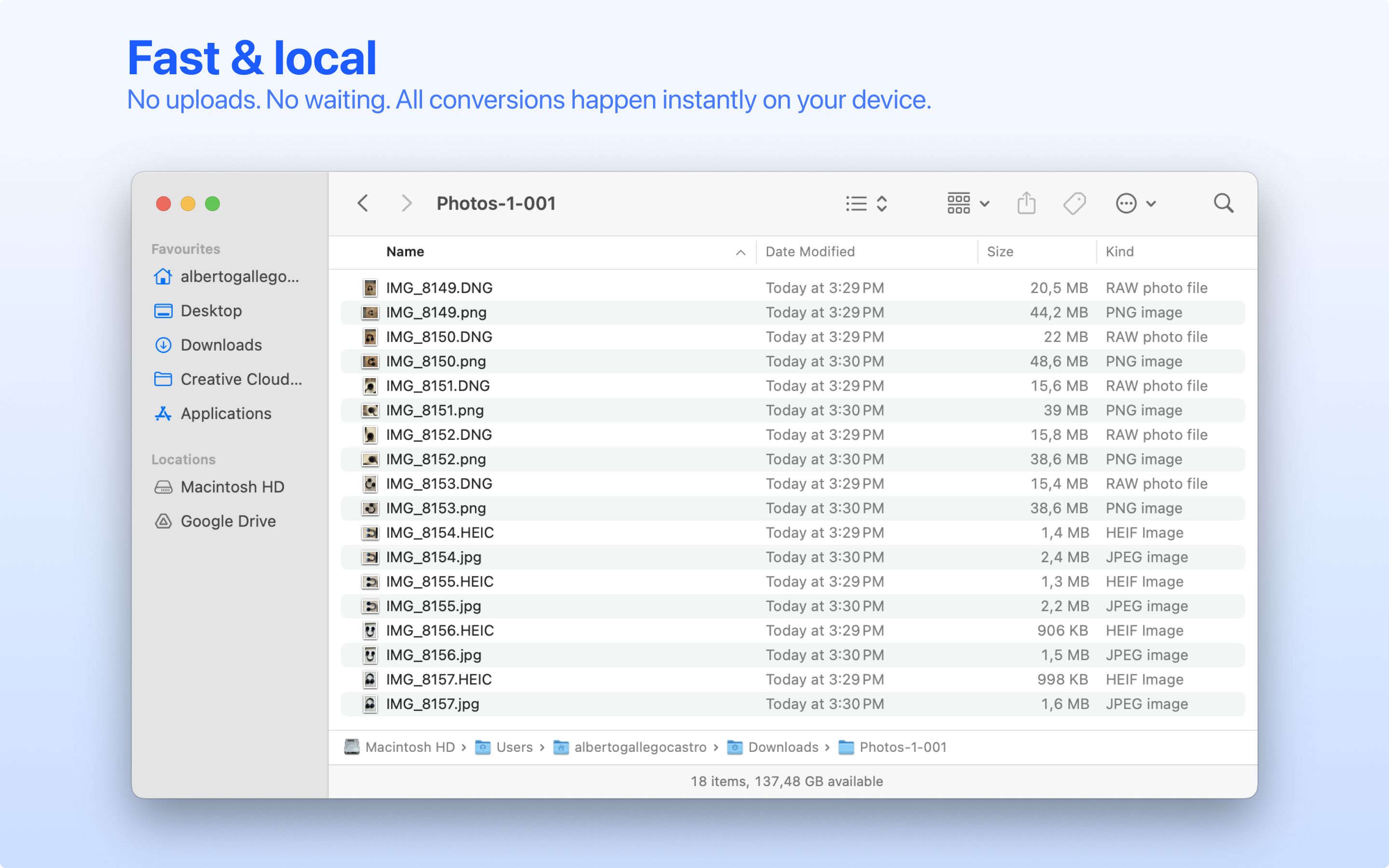Go forward with the right chevron button

pyautogui.click(x=407, y=203)
